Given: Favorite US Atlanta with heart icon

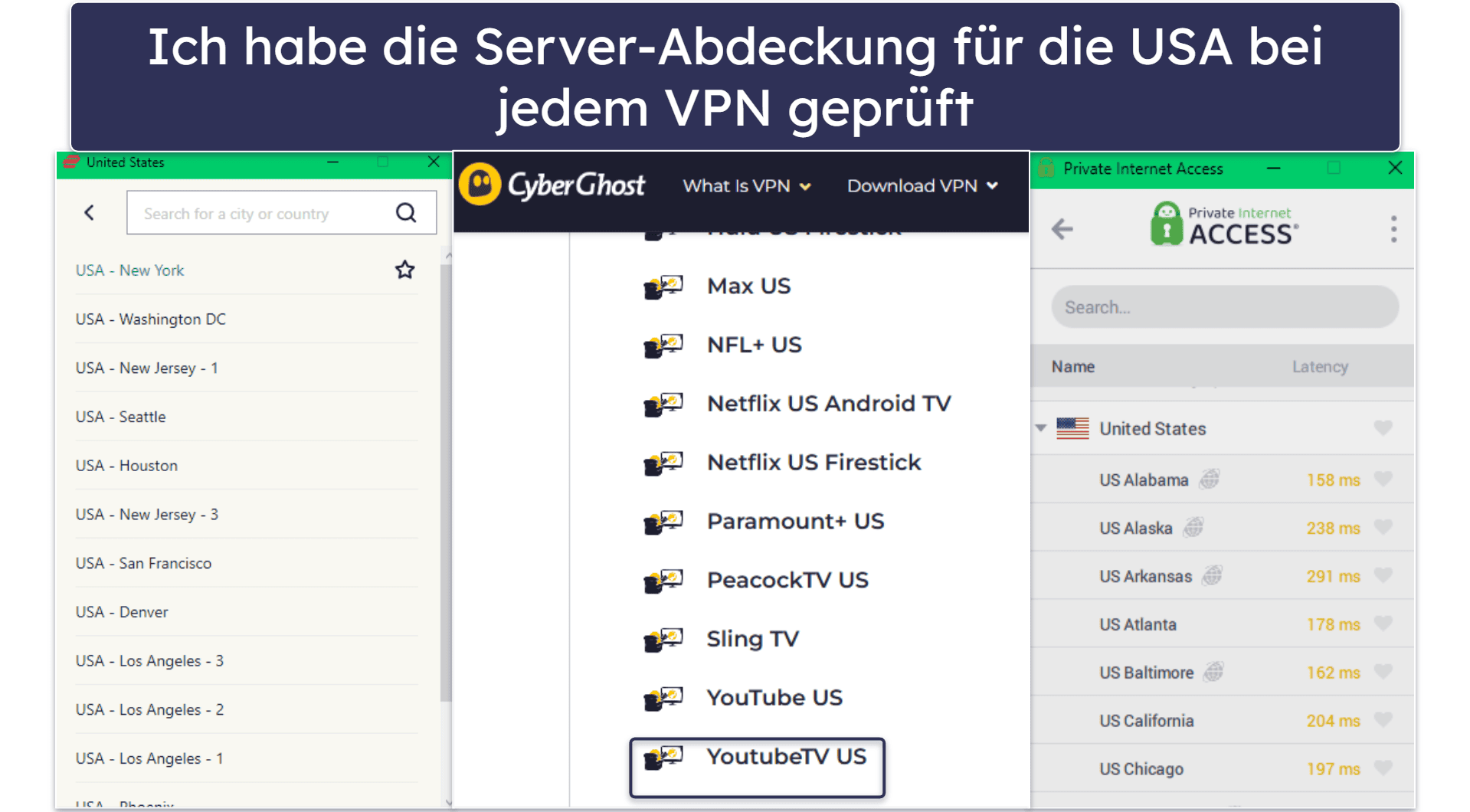Looking at the screenshot, I should click(1383, 624).
